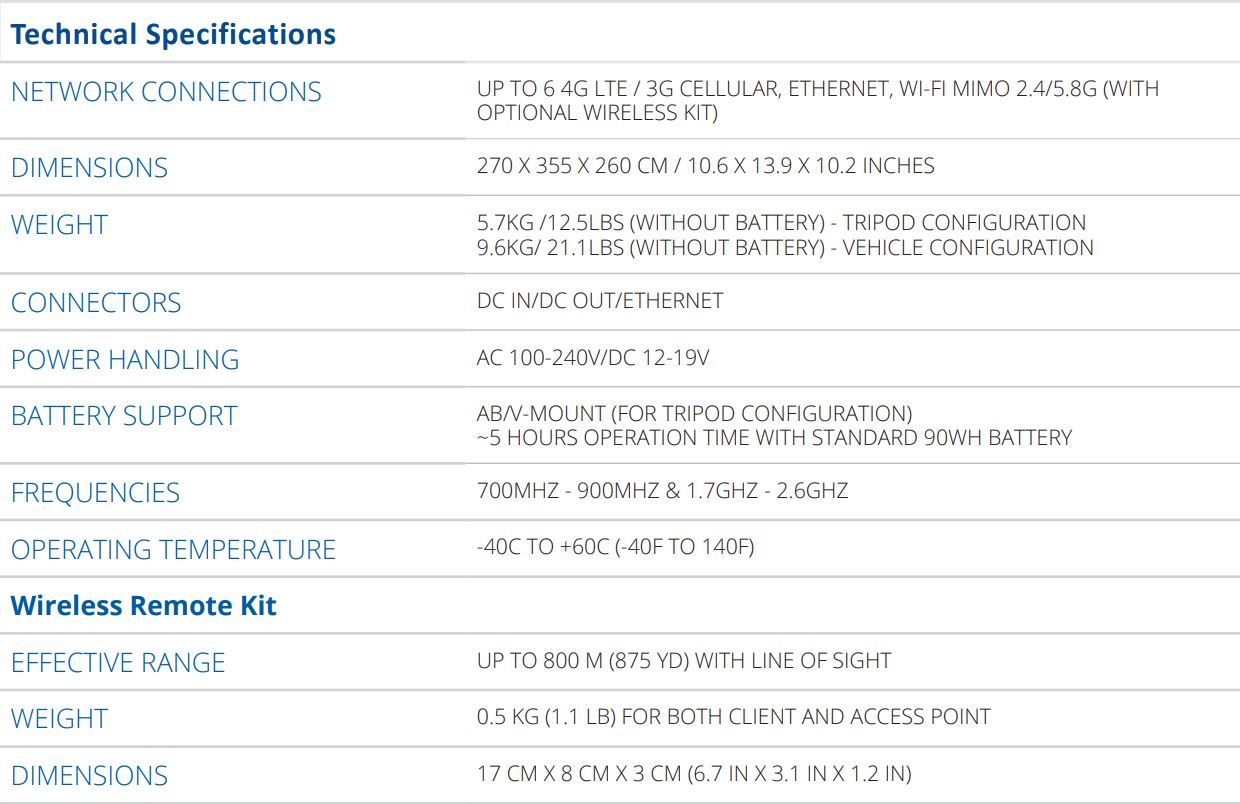Click the NETWORK CONNECTIONS row label

pos(166,92)
